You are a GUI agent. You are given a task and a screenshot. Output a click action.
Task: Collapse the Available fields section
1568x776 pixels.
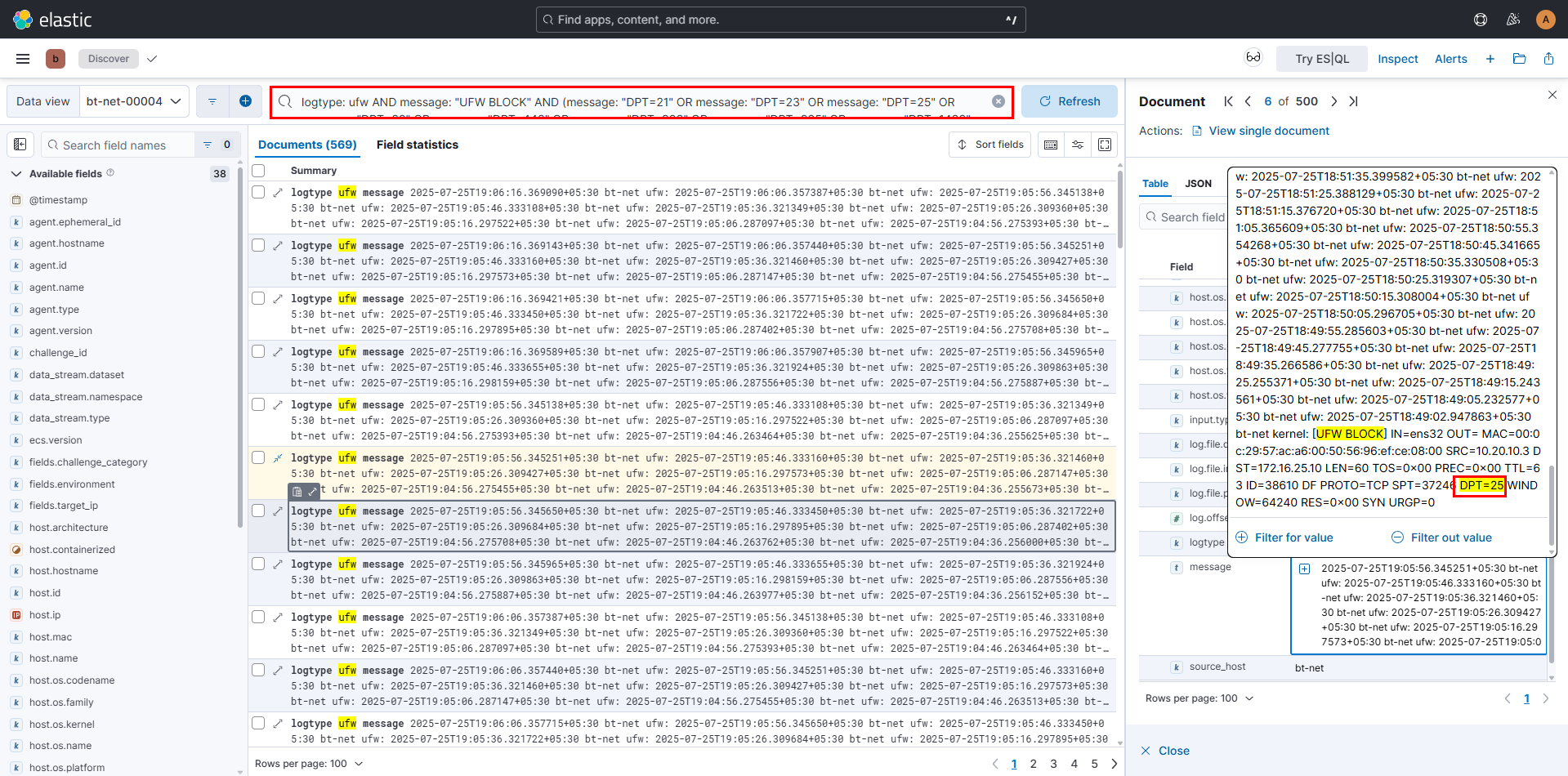point(16,173)
